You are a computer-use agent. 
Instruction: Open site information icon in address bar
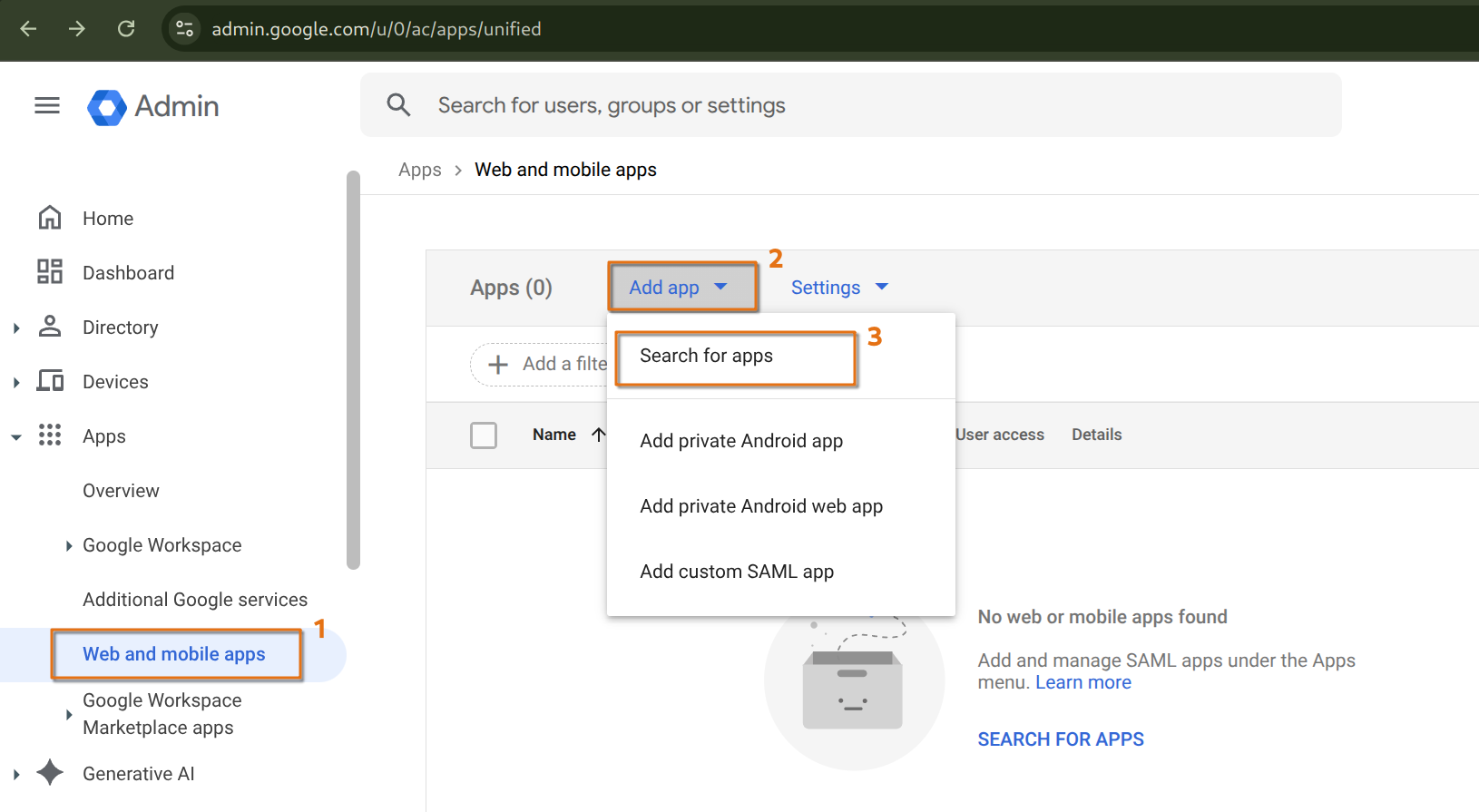(x=185, y=29)
